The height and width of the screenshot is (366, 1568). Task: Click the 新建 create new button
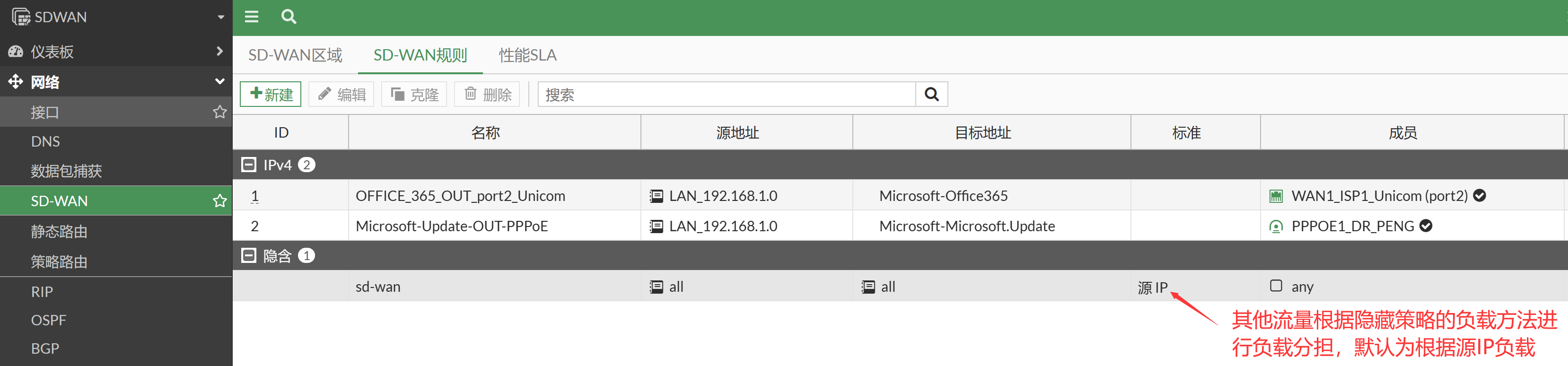coord(271,95)
